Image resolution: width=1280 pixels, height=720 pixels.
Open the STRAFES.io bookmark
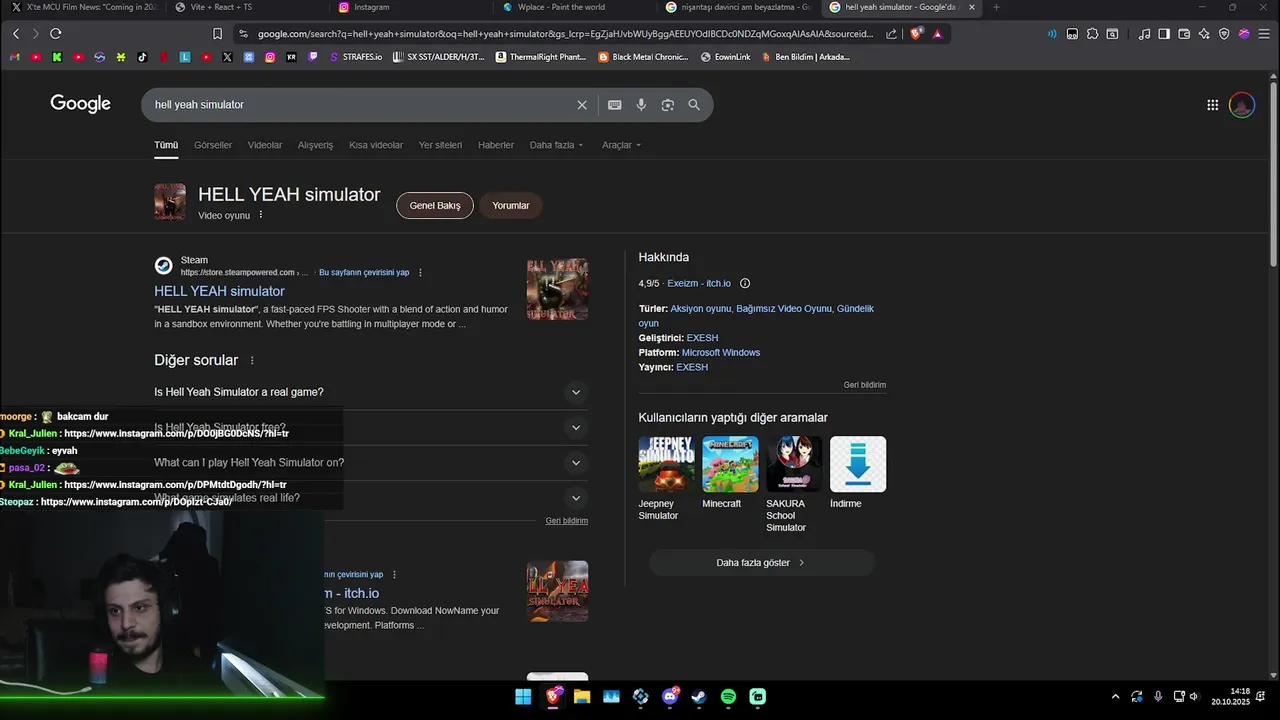pyautogui.click(x=356, y=57)
